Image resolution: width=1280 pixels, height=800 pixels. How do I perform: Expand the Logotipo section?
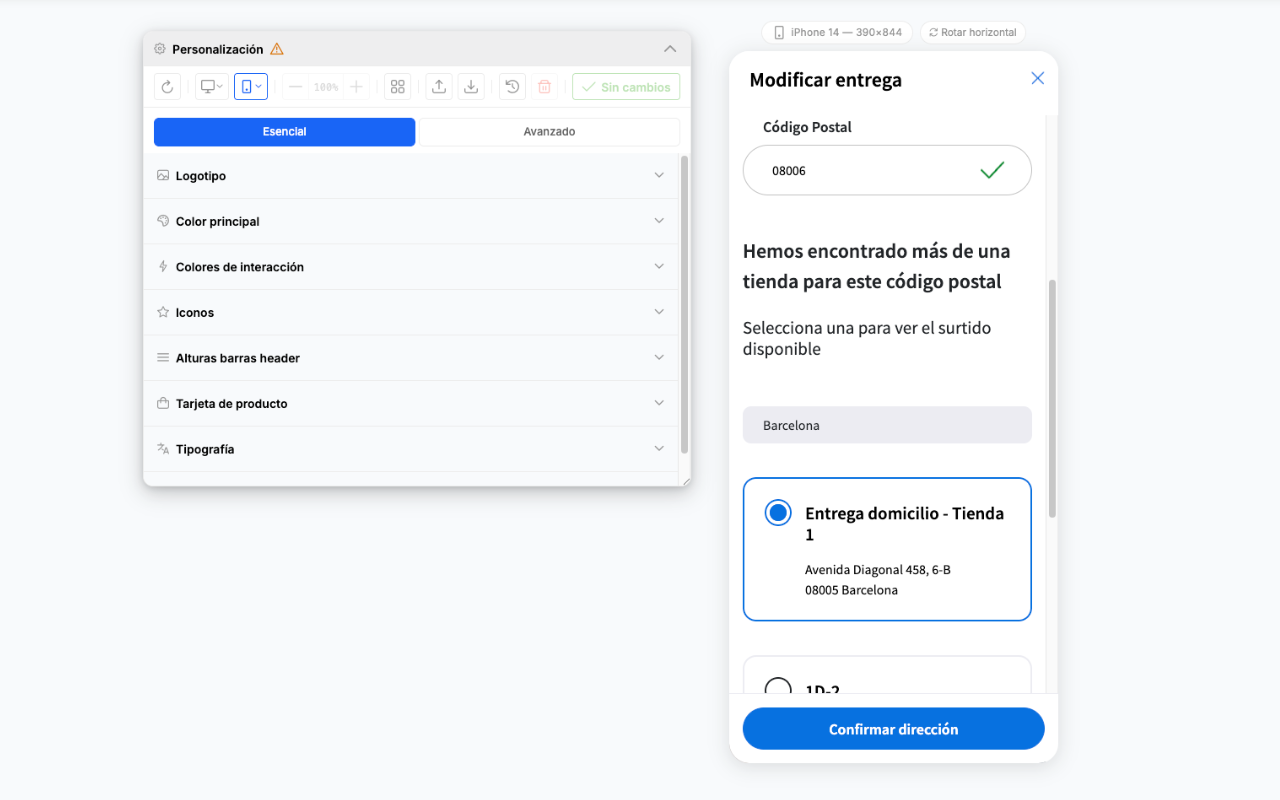[410, 176]
